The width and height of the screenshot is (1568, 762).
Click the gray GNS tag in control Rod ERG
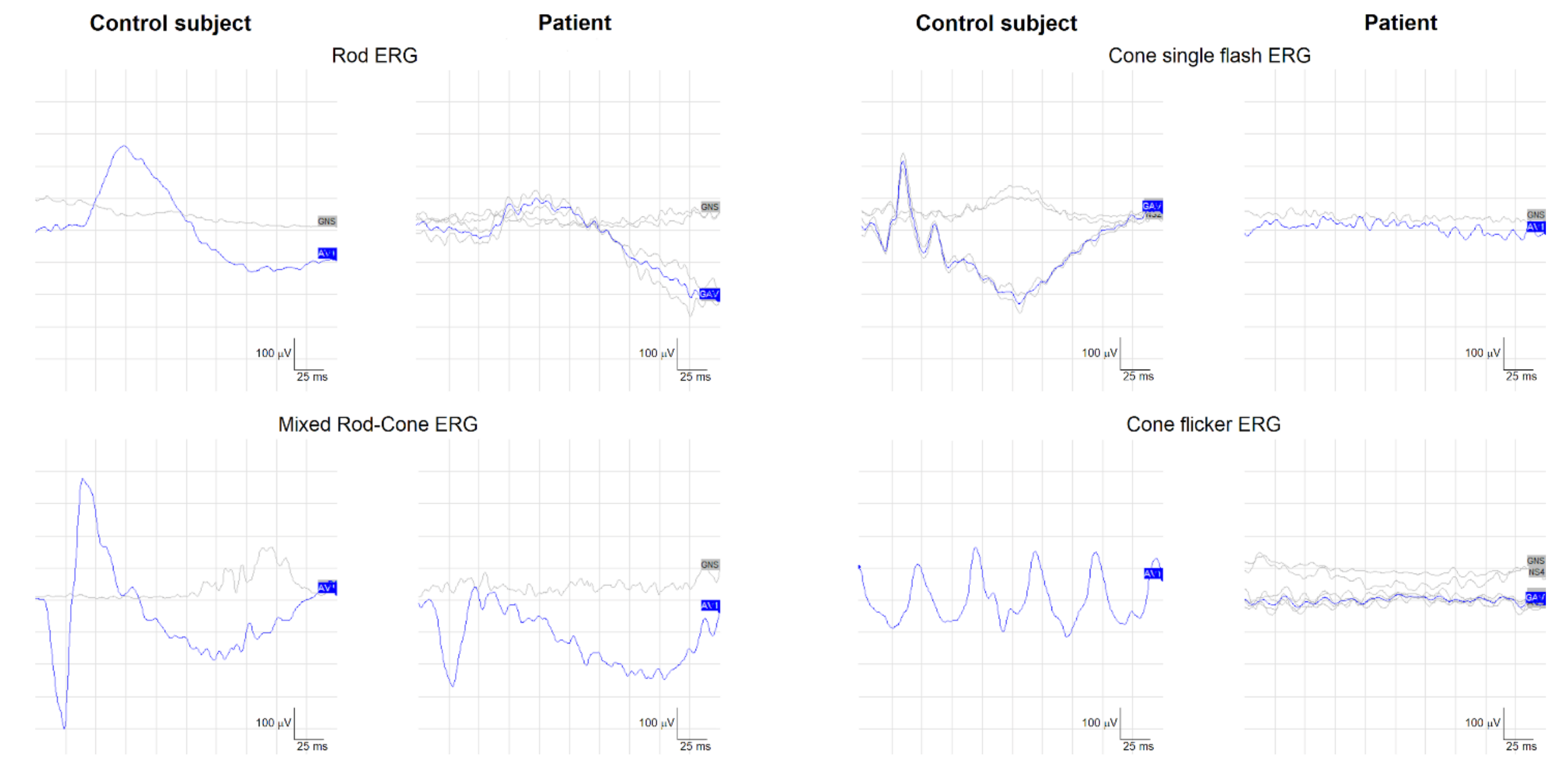pos(327,221)
